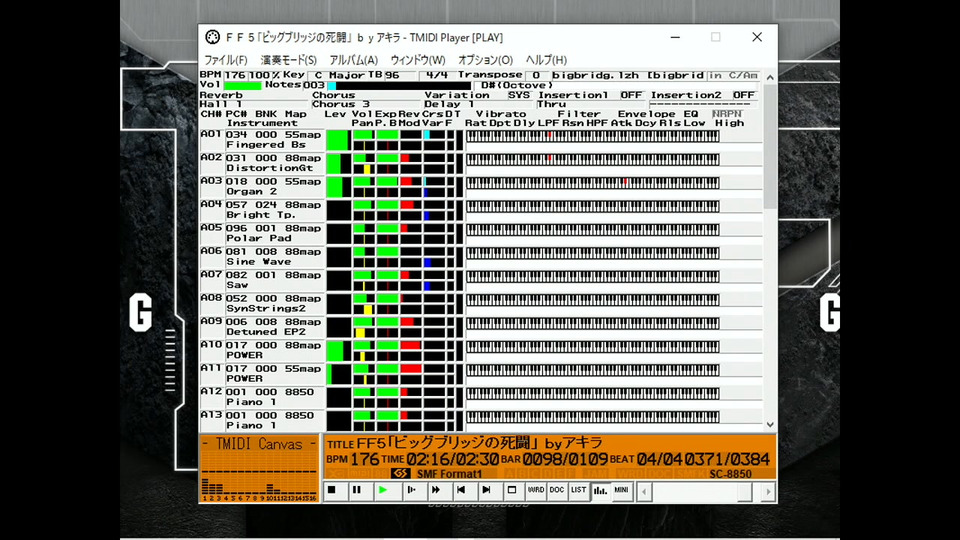Click the NRPN column header
The width and height of the screenshot is (960, 540).
click(x=727, y=114)
